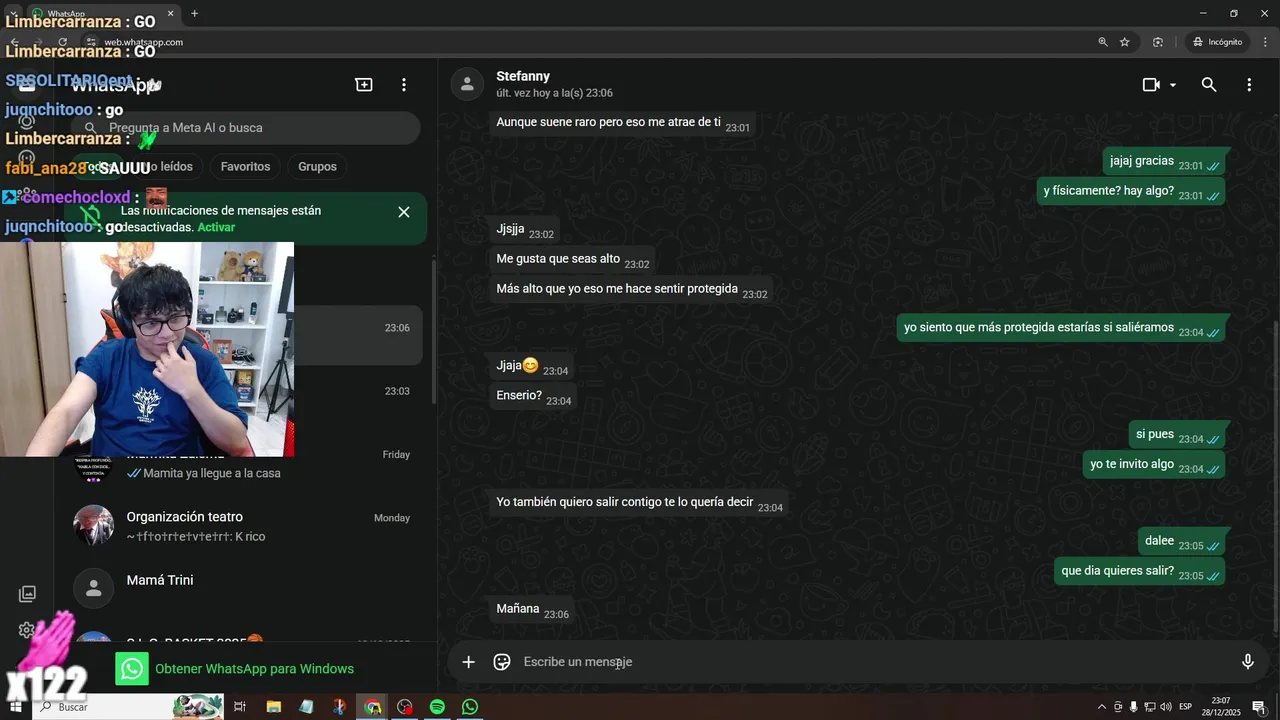Open Spotify from the taskbar
Image resolution: width=1280 pixels, height=720 pixels.
tap(437, 707)
